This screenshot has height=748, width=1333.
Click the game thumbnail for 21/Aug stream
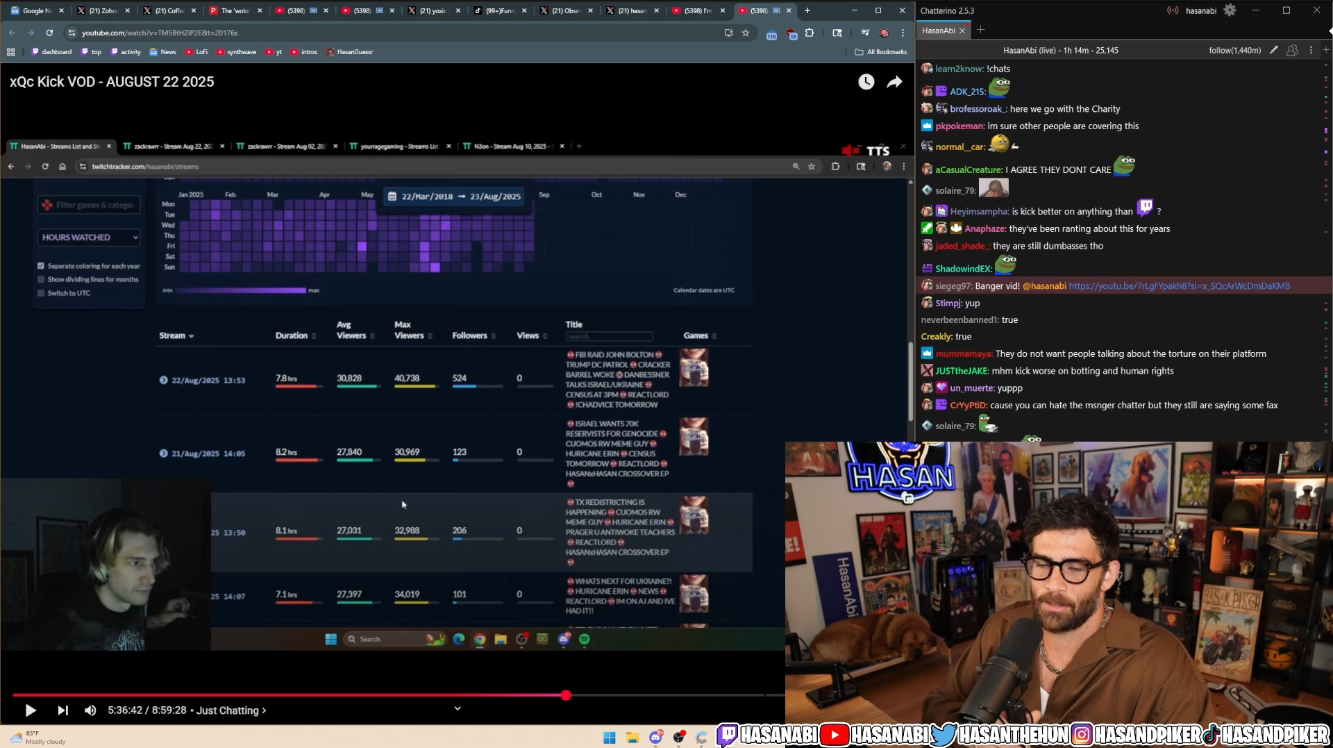coord(694,438)
